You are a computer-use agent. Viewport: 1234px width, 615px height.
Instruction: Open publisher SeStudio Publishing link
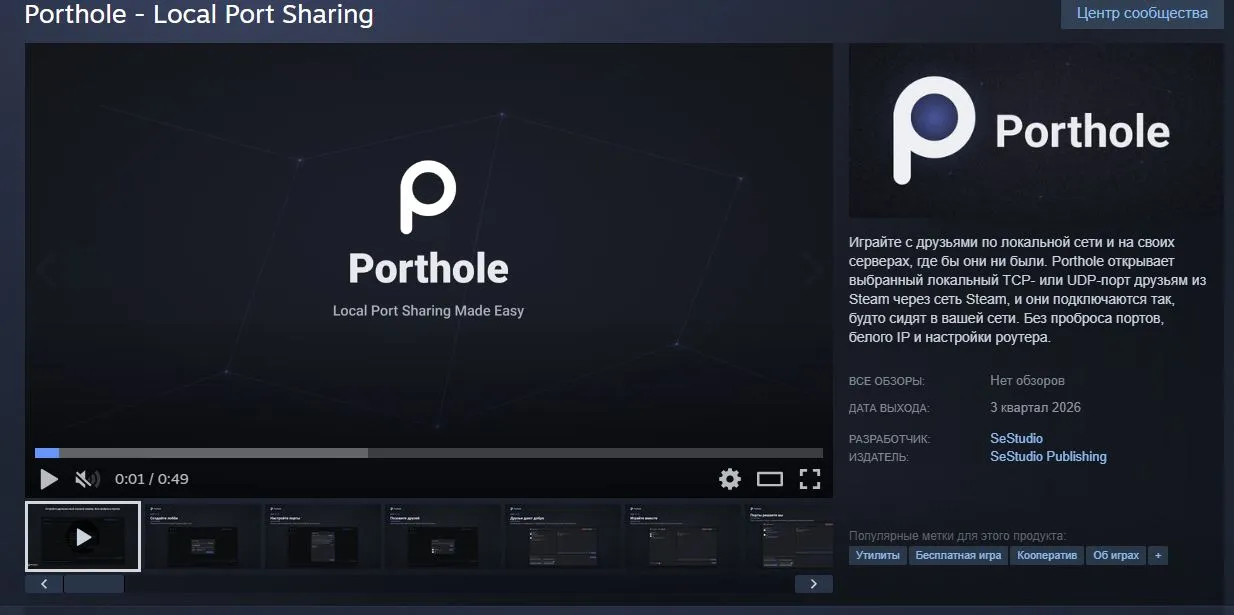pyautogui.click(x=1048, y=456)
